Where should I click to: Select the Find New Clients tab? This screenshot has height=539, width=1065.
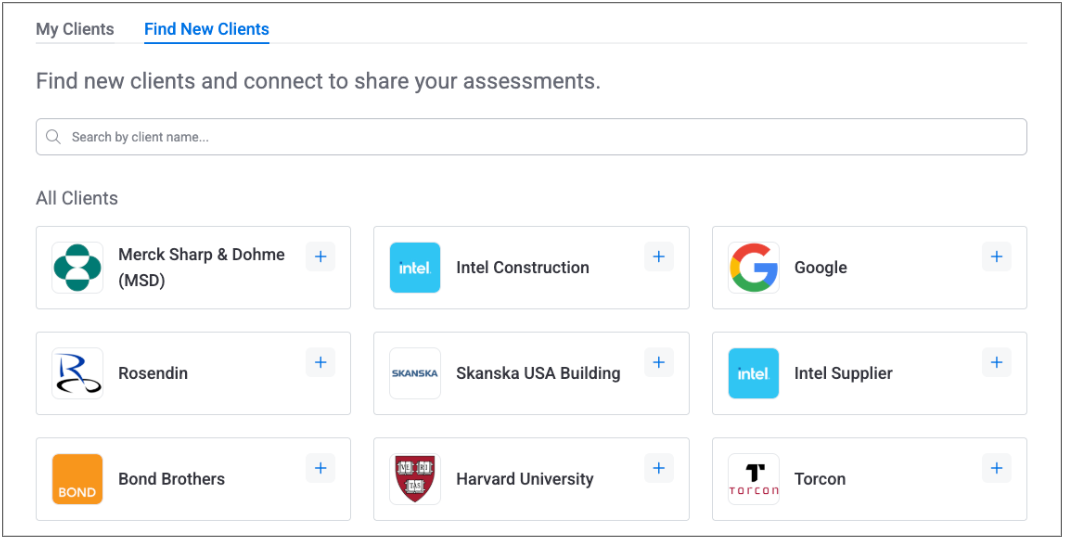206,29
